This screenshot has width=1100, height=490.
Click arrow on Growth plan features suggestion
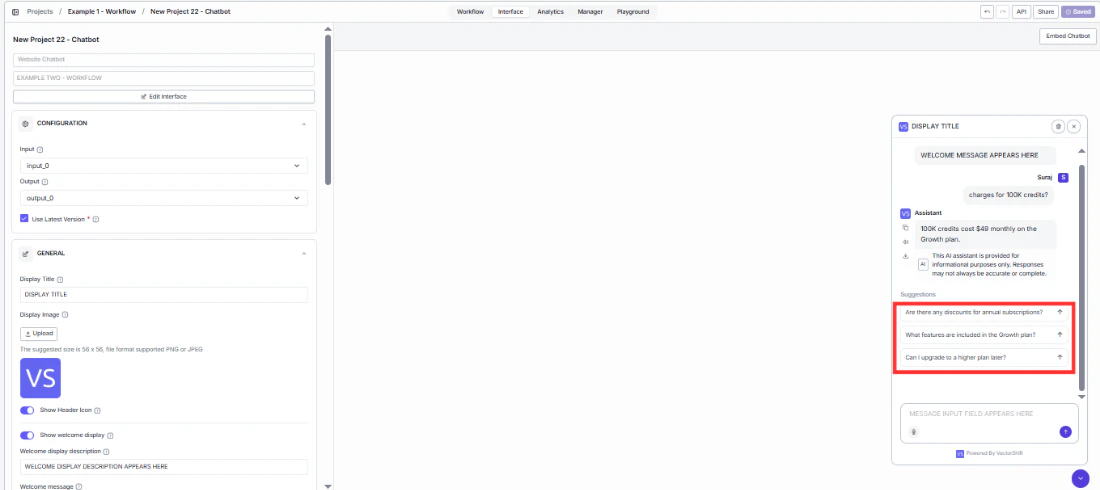tap(1060, 334)
